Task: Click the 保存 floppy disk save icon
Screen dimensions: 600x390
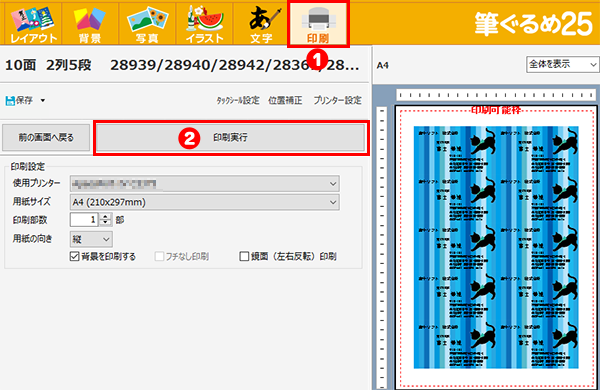Action: (x=10, y=101)
